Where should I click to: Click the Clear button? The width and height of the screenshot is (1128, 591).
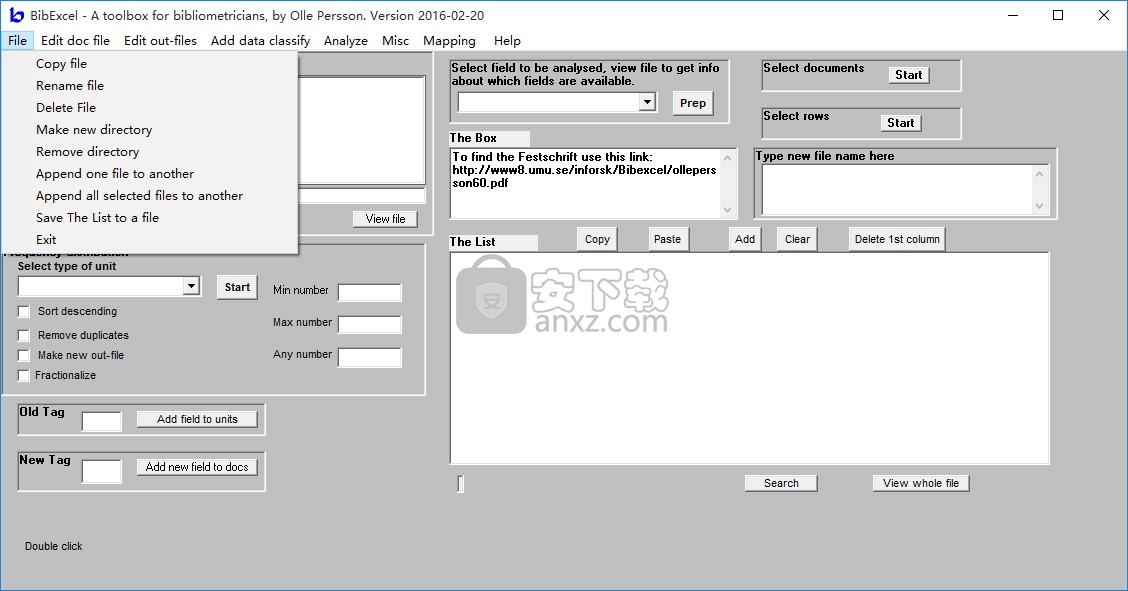[x=797, y=239]
